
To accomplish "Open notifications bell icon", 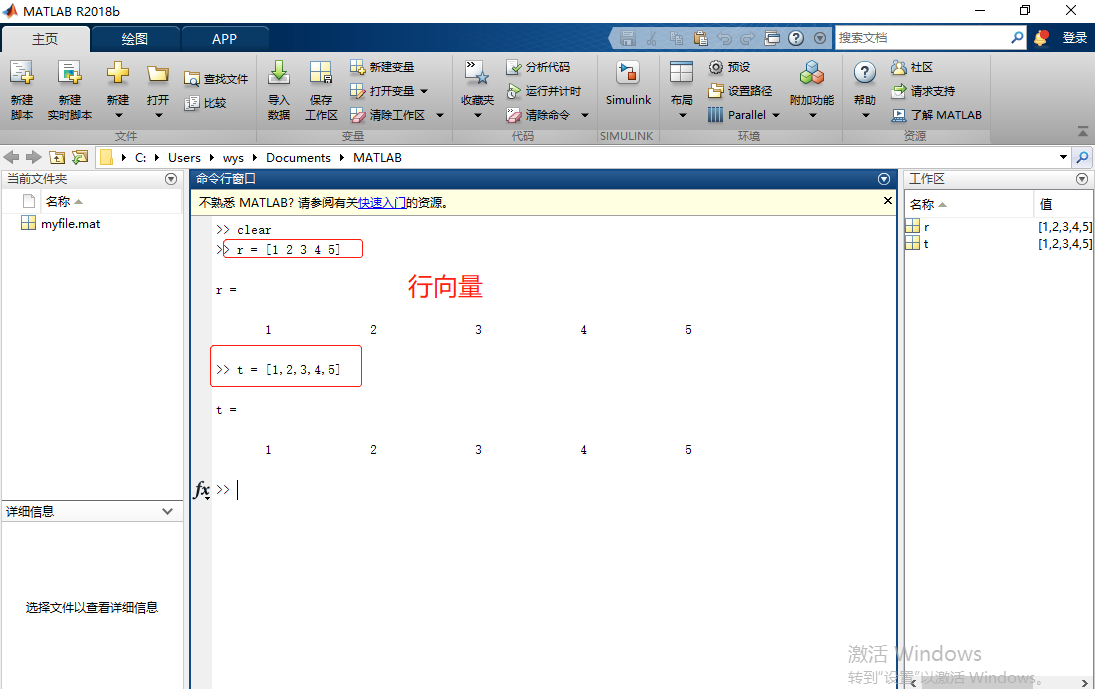I will point(1041,38).
